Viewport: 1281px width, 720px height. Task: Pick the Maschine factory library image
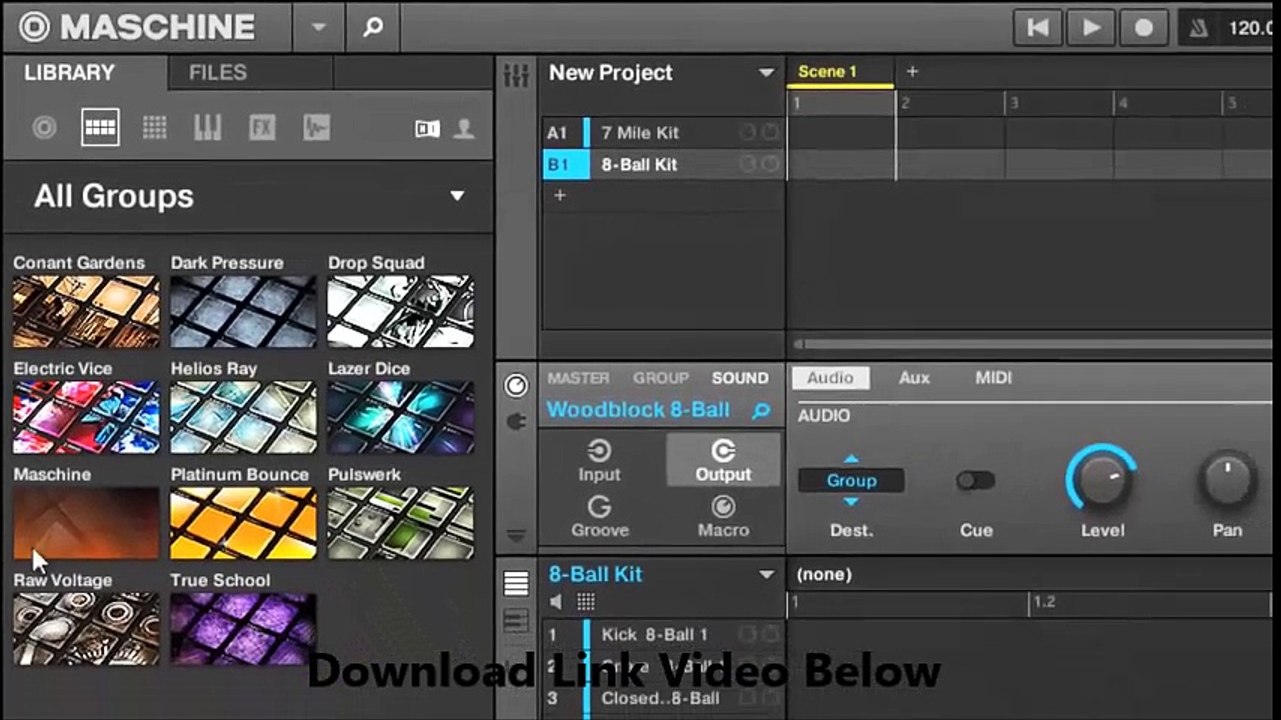coord(86,523)
